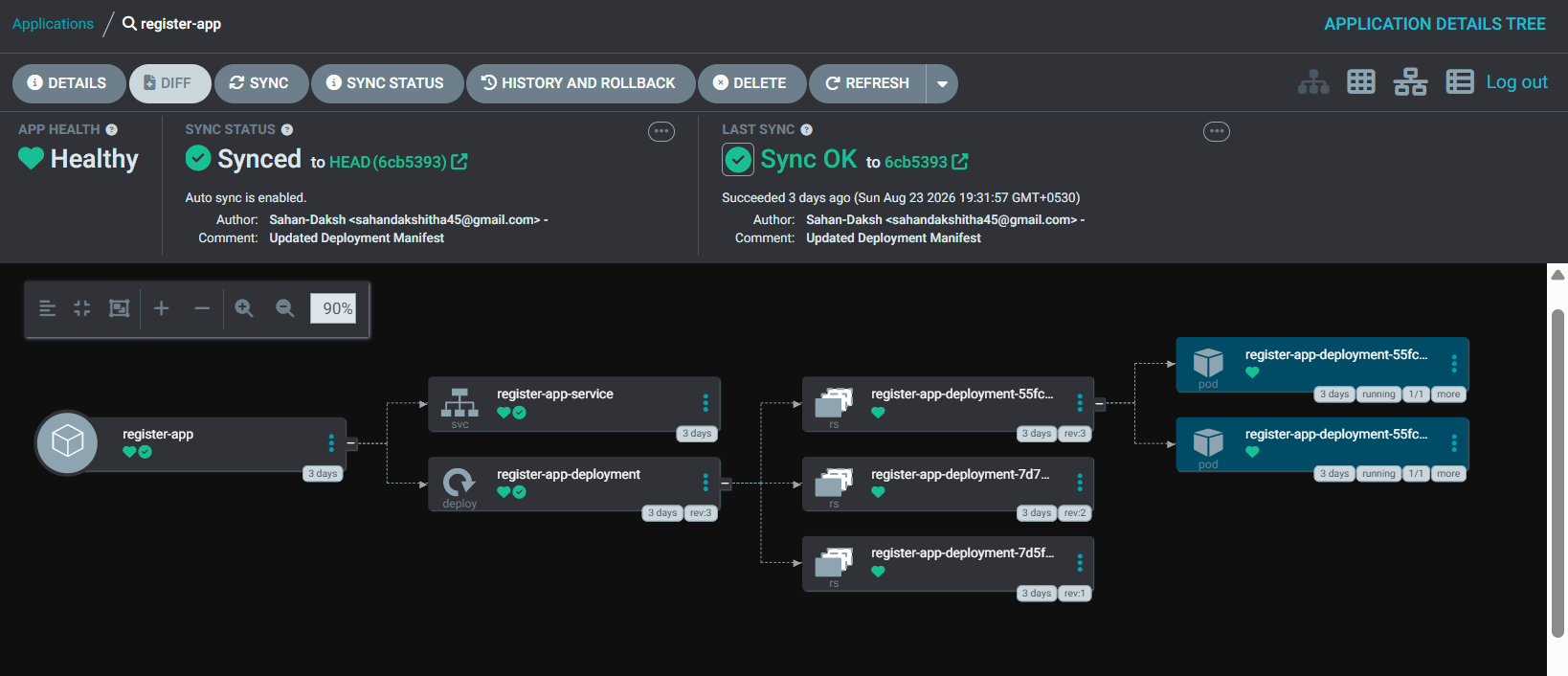The height and width of the screenshot is (676, 1568).
Task: Zoom out with the magnifier minus icon
Action: click(284, 308)
